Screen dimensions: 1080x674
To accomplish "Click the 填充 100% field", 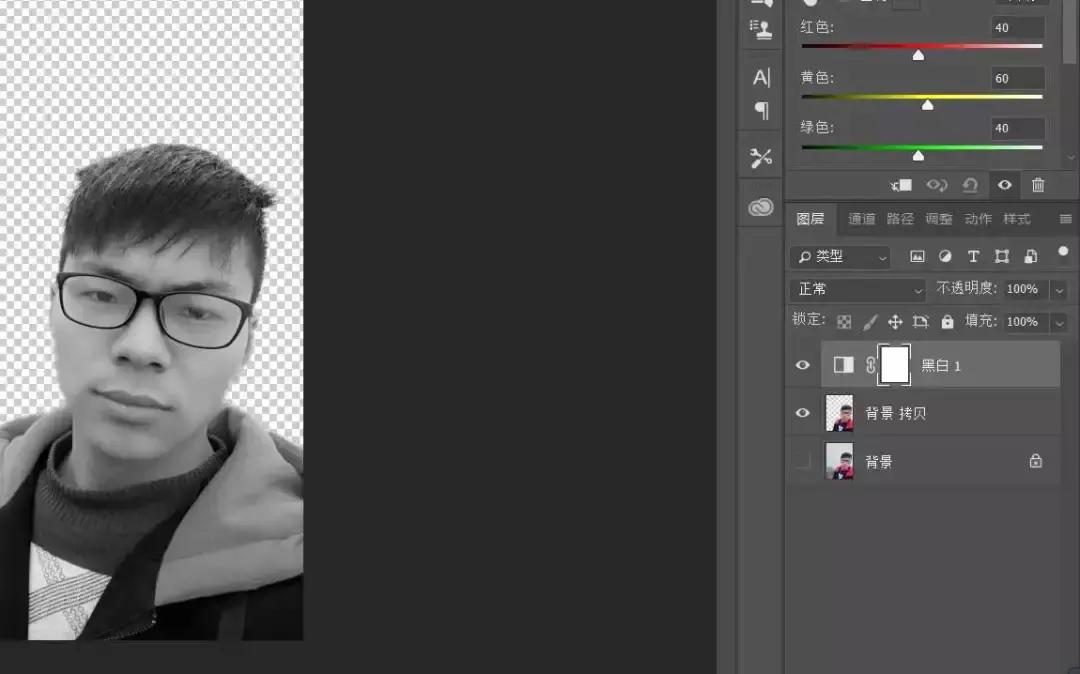I will [x=1025, y=322].
